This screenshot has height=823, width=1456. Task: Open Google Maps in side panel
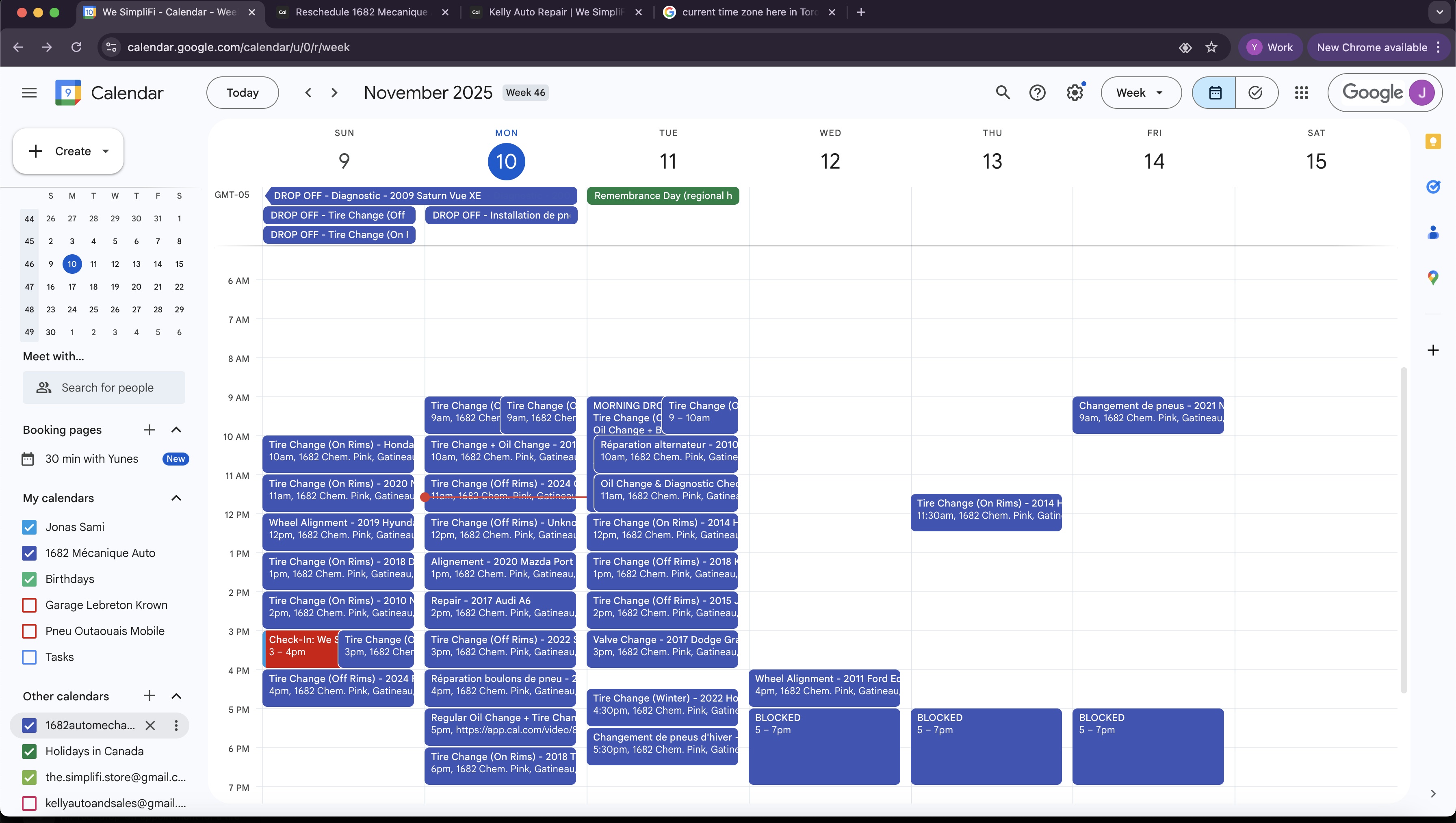point(1433,277)
